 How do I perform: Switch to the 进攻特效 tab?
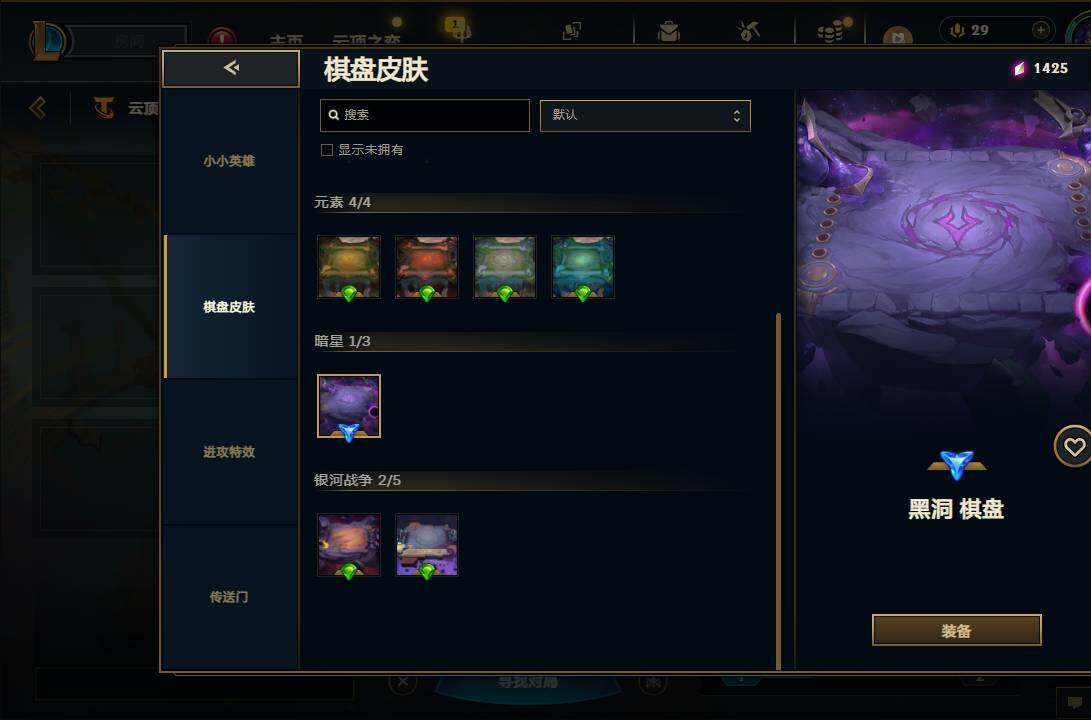(230, 451)
